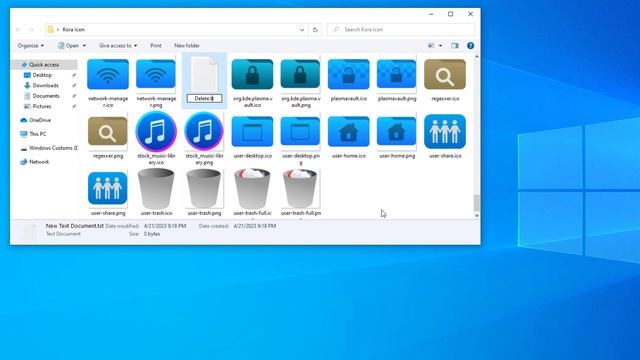
Task: Select the plasmavault.ico file icon
Action: click(349, 74)
